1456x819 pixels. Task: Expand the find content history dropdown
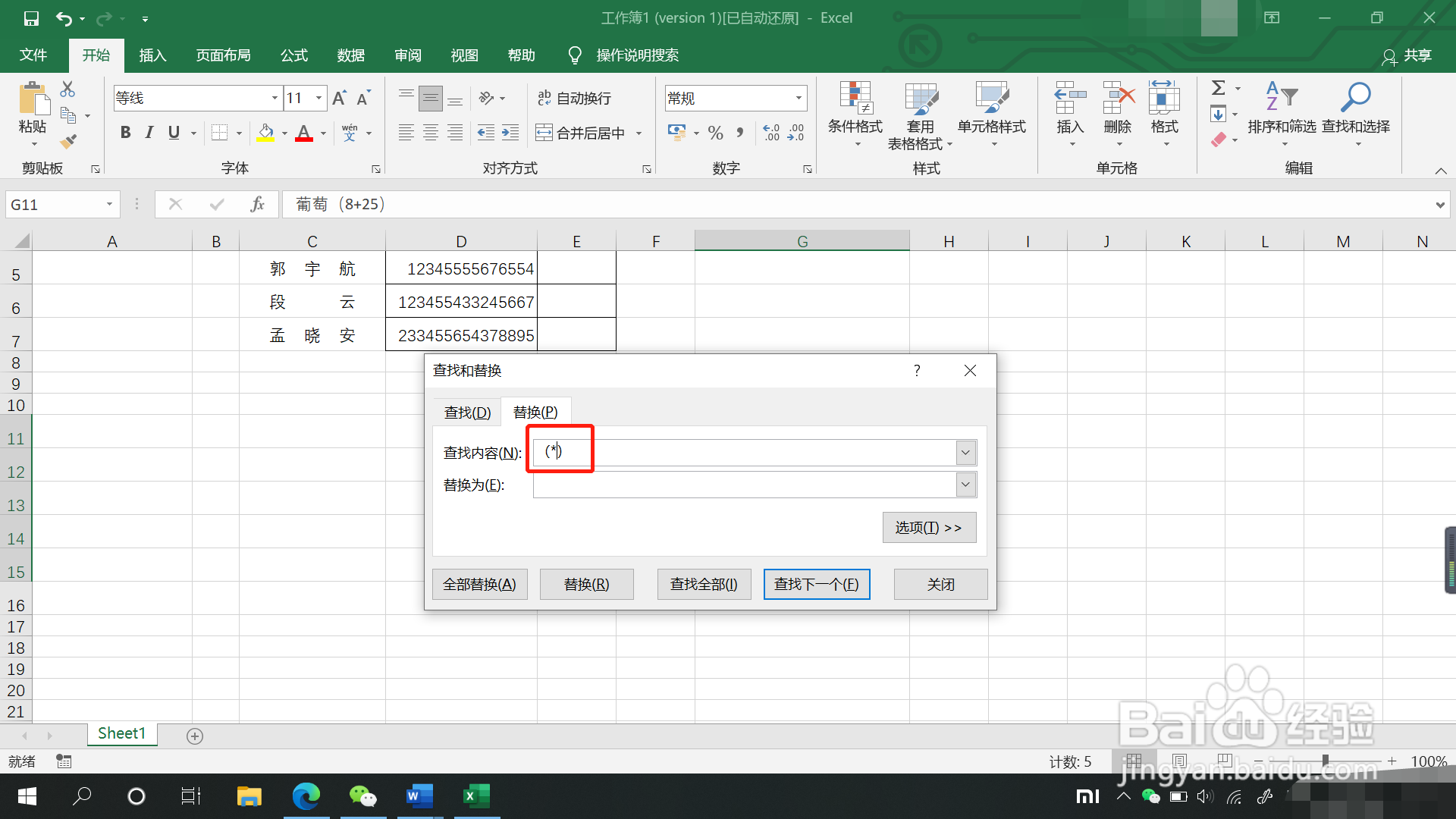965,453
